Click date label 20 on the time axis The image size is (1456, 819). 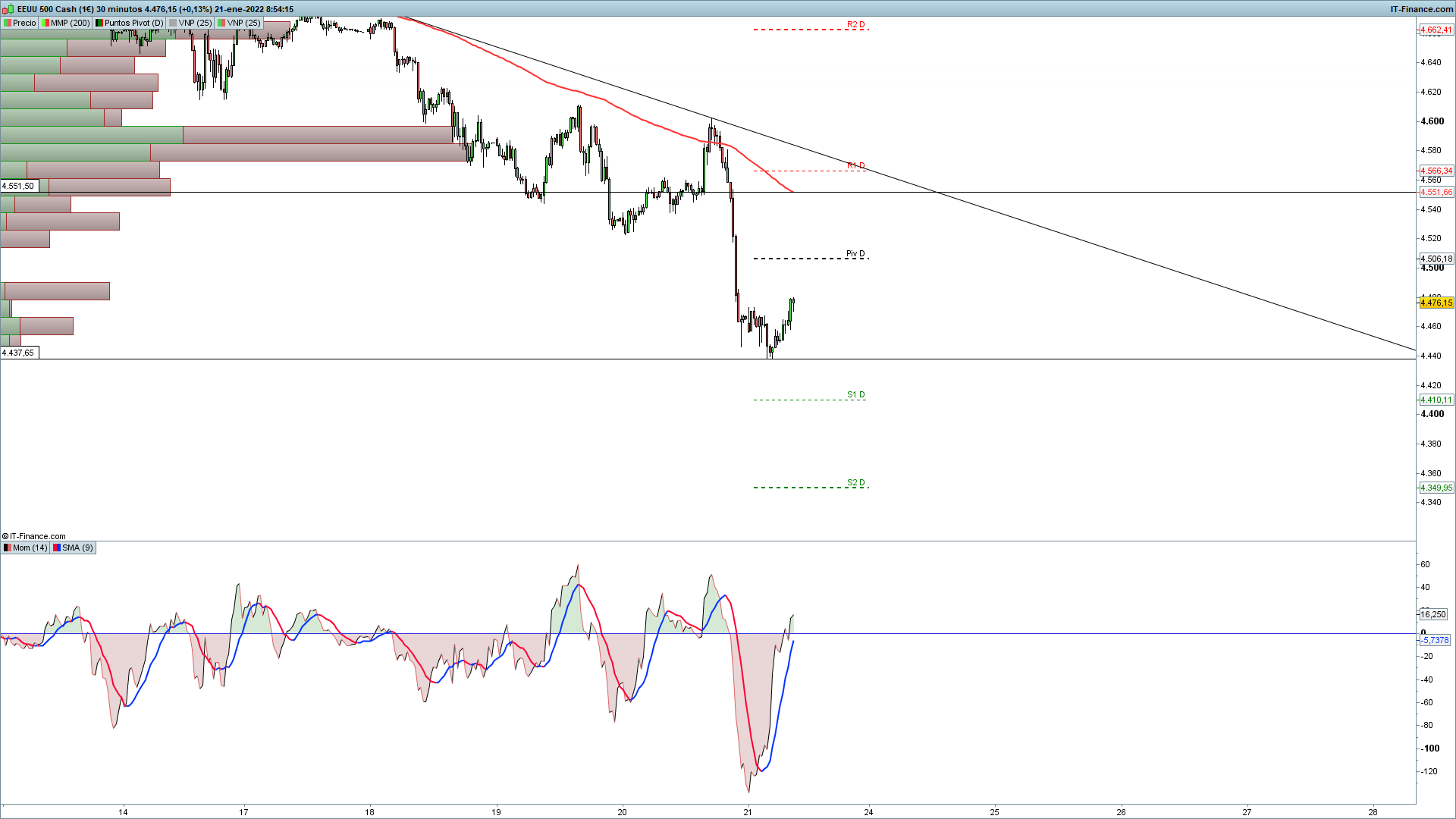622,812
